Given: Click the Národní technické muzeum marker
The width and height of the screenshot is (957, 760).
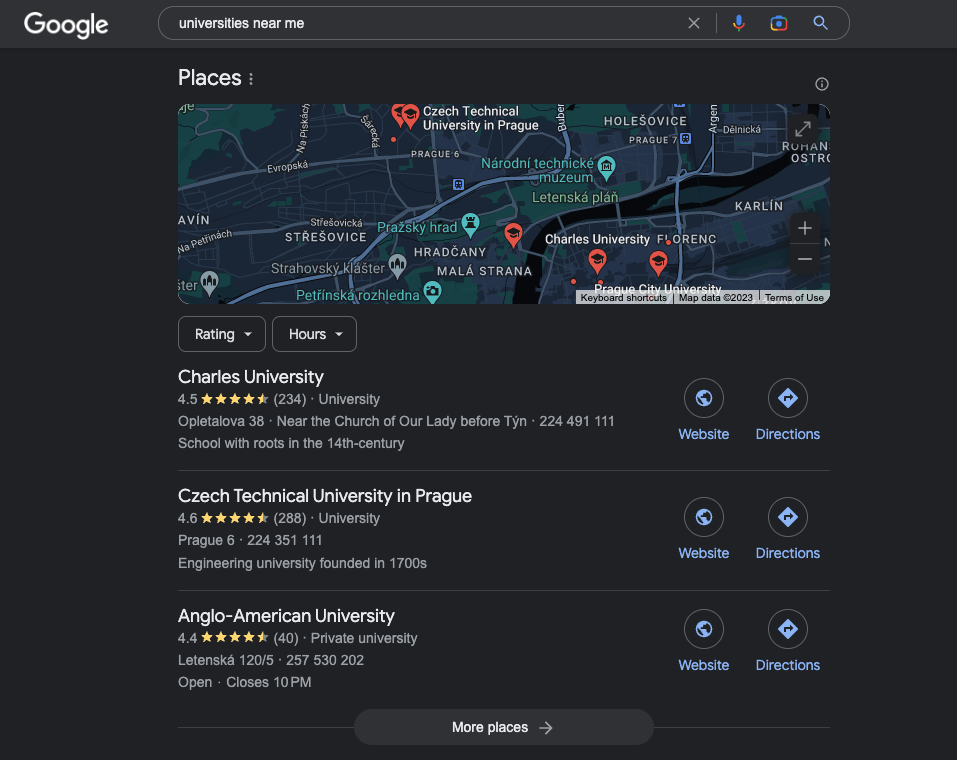Looking at the screenshot, I should coord(606,166).
